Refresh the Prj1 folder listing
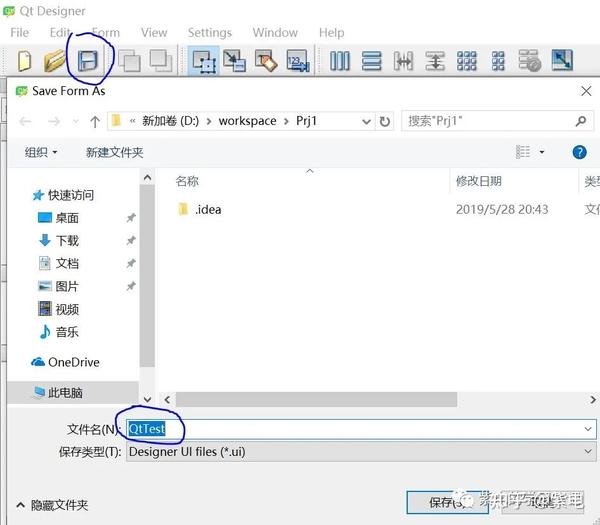600x525 pixels. tap(385, 122)
